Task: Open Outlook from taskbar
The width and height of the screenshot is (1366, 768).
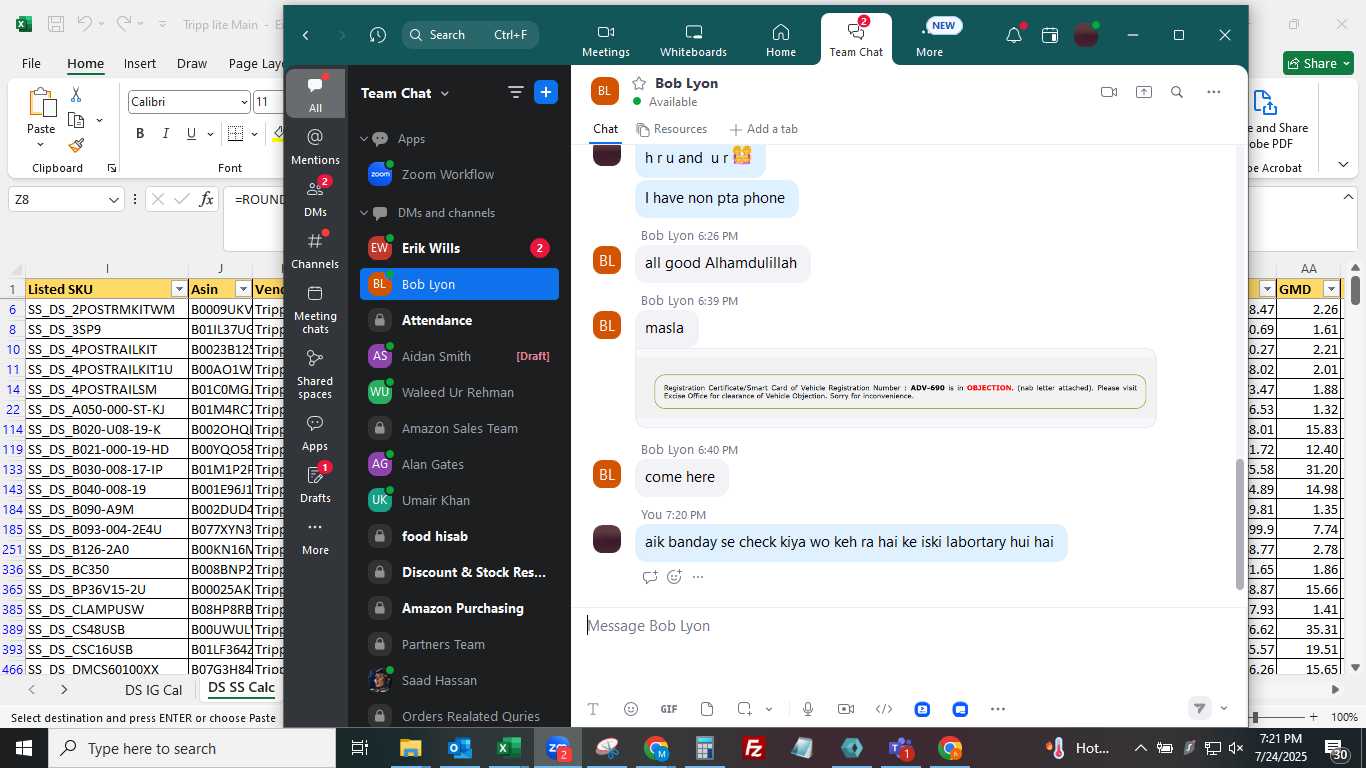Action: pos(460,748)
